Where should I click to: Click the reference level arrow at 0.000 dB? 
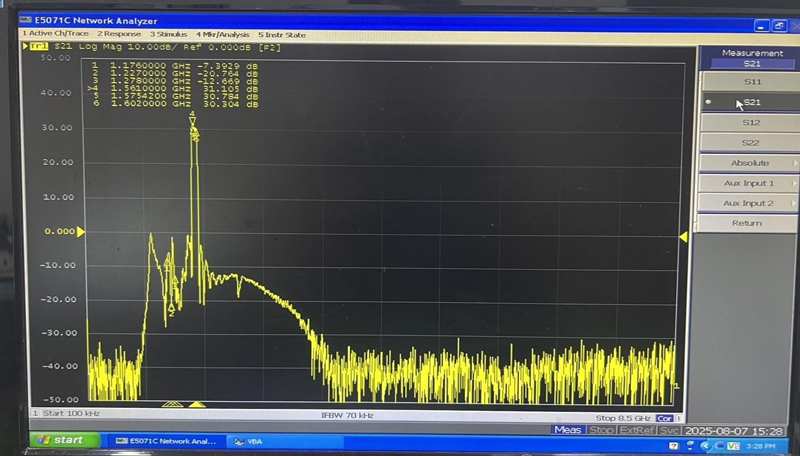click(82, 231)
